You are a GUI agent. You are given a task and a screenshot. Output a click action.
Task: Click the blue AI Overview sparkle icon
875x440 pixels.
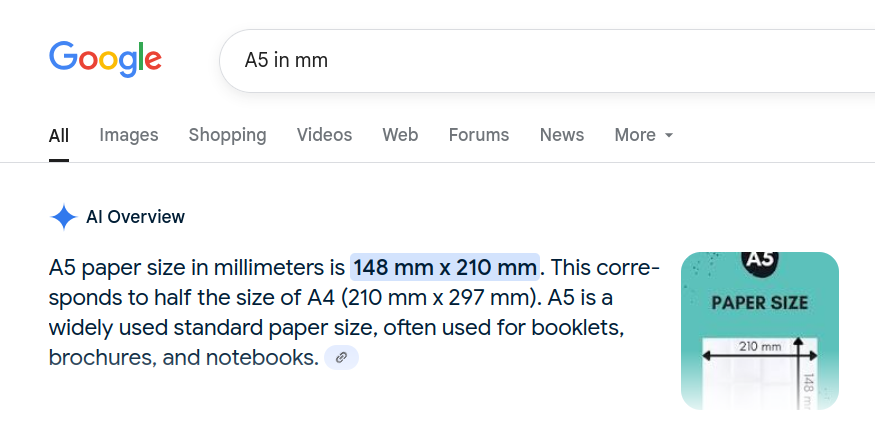[x=64, y=217]
